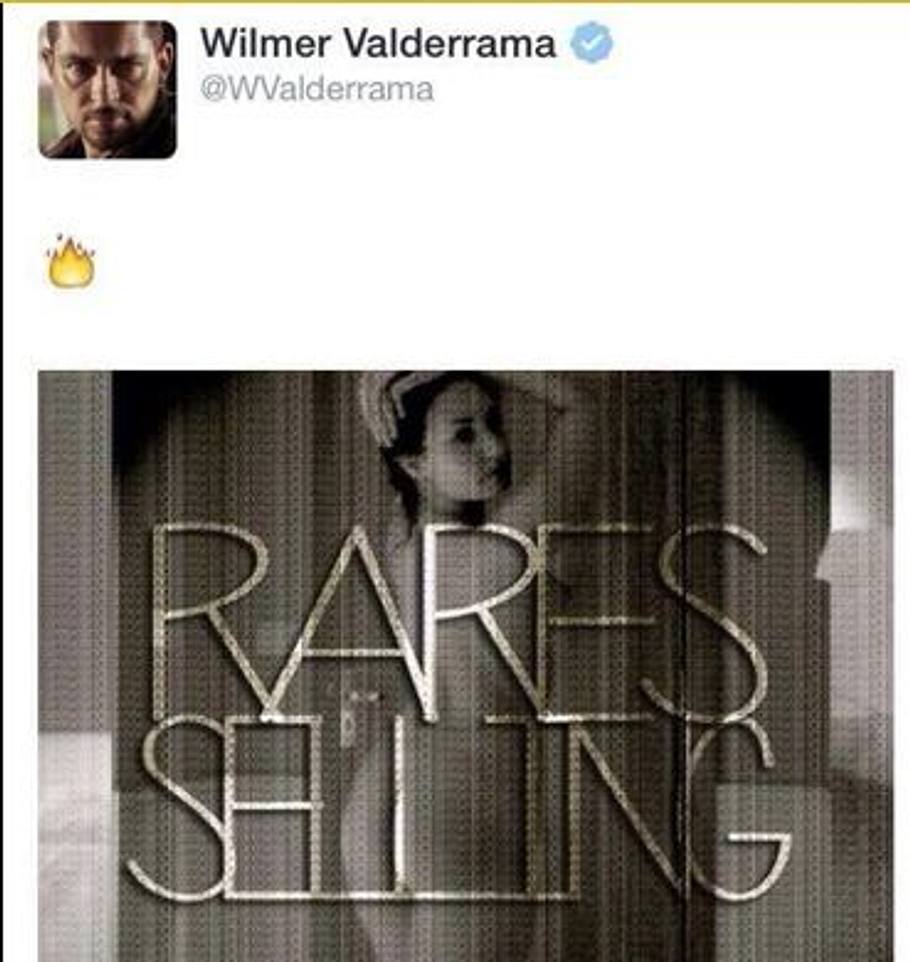Click the fire emoji in the tweet
This screenshot has width=910, height=962.
71,261
